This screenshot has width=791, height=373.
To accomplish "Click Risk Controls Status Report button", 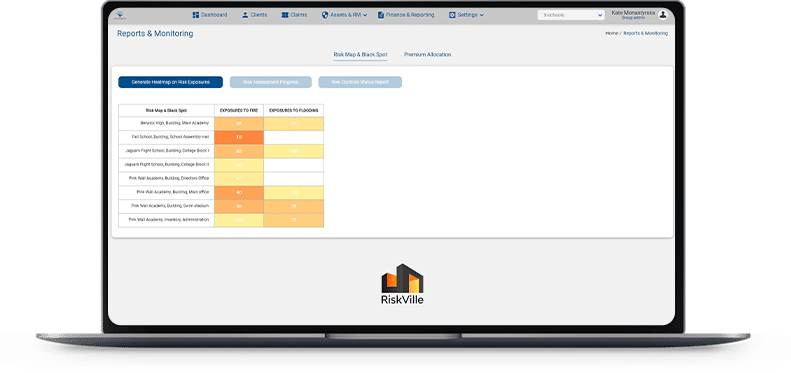I will point(360,82).
